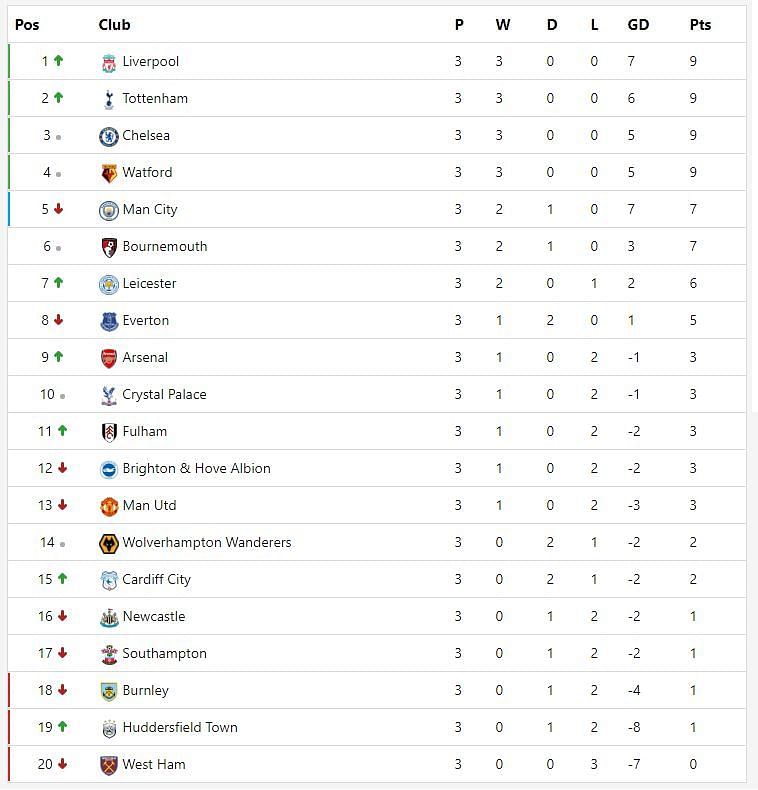Image resolution: width=758 pixels, height=790 pixels.
Task: Click the Wolverhampton Wanderers crest icon
Action: [x=109, y=543]
